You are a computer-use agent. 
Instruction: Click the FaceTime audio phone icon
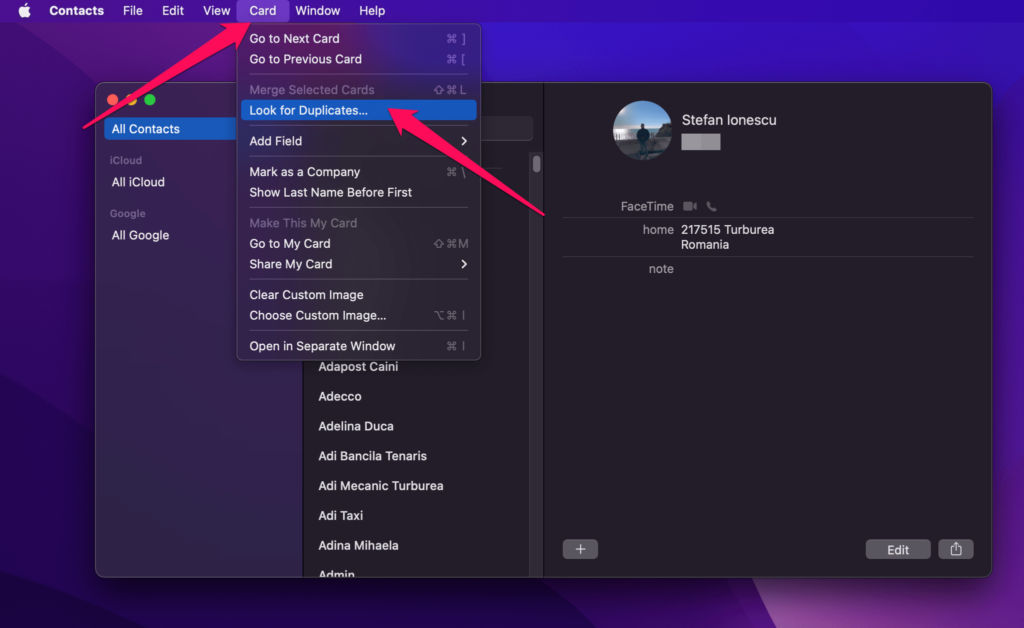pos(712,206)
